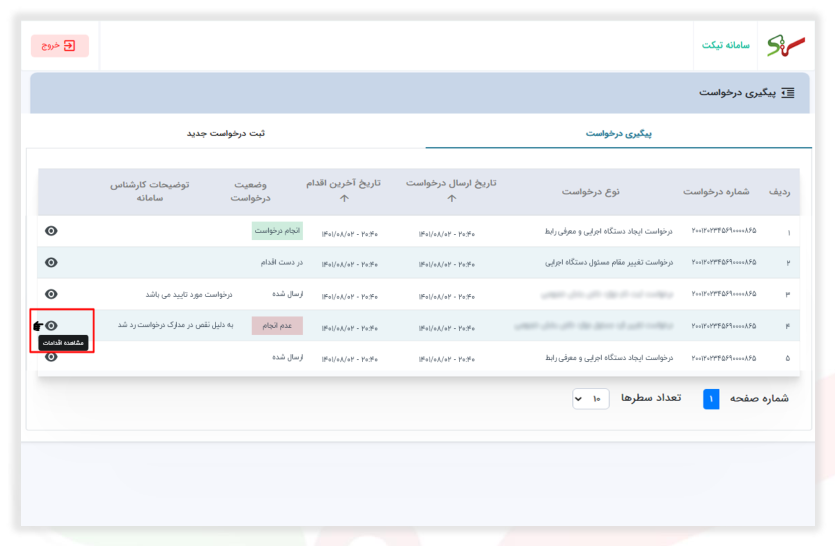835x546 pixels.
Task: Click the request number in row ۱
Action: pyautogui.click(x=724, y=231)
